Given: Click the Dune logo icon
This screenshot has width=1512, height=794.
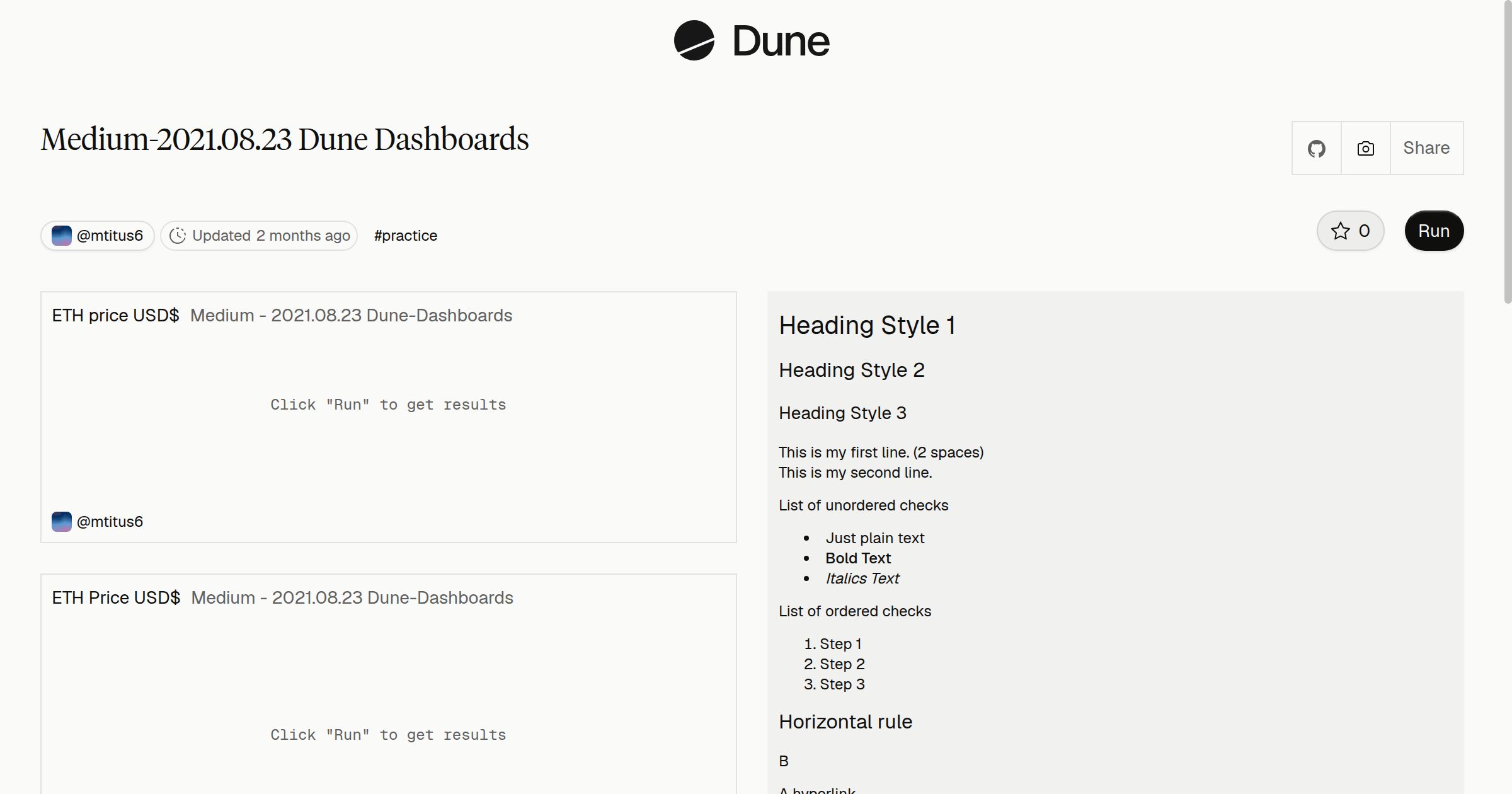Looking at the screenshot, I should (694, 40).
